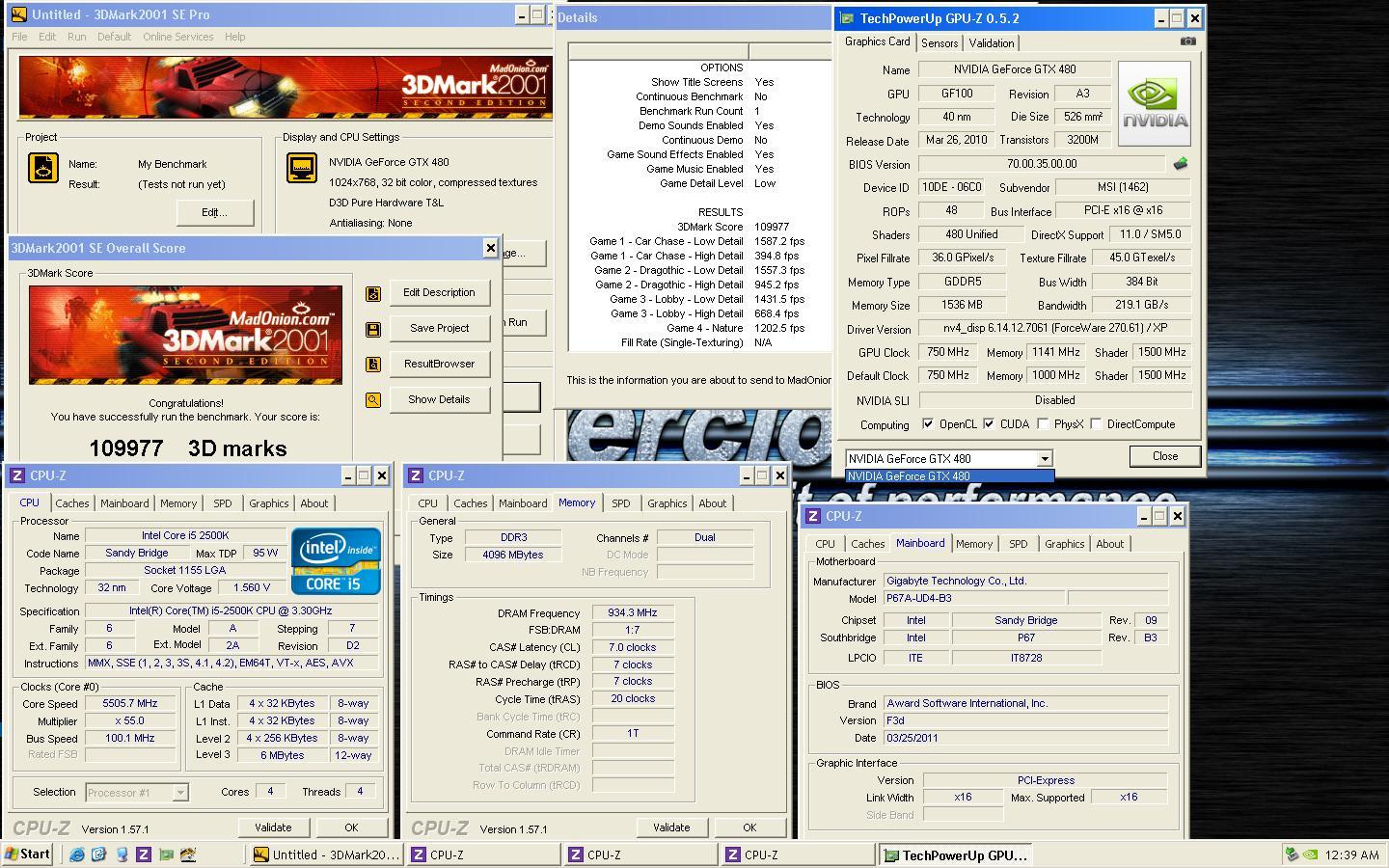The image size is (1389, 868).
Task: Open the Default menu in 3DMark2001
Action: (x=114, y=37)
